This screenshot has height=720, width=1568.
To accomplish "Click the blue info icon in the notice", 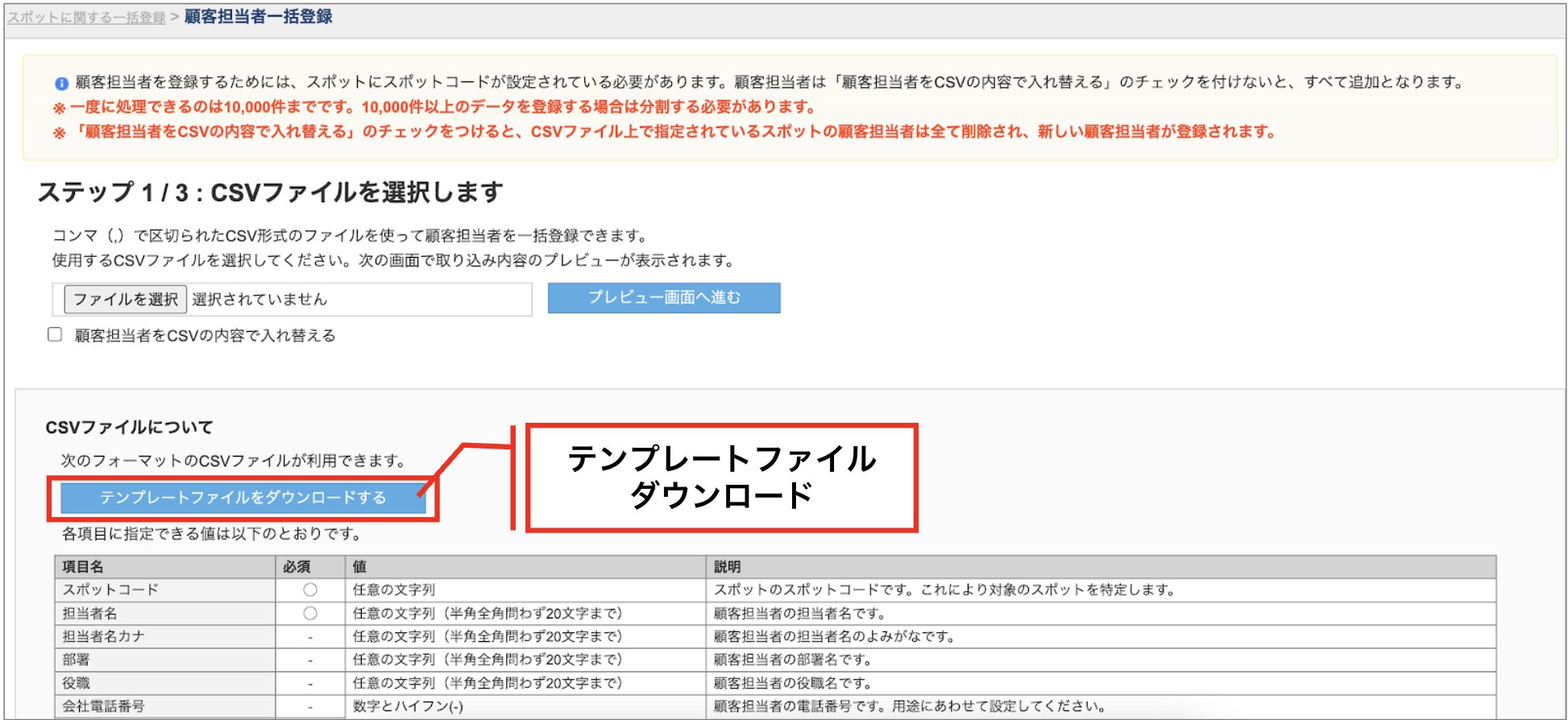I will coord(61,83).
